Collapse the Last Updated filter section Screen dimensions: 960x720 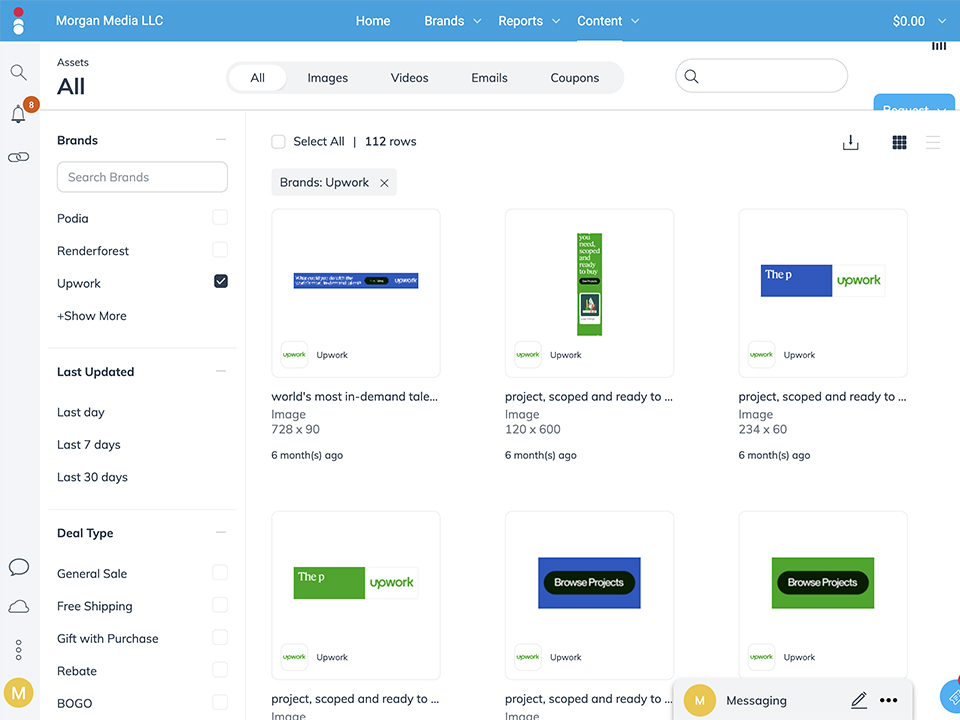[x=221, y=372]
